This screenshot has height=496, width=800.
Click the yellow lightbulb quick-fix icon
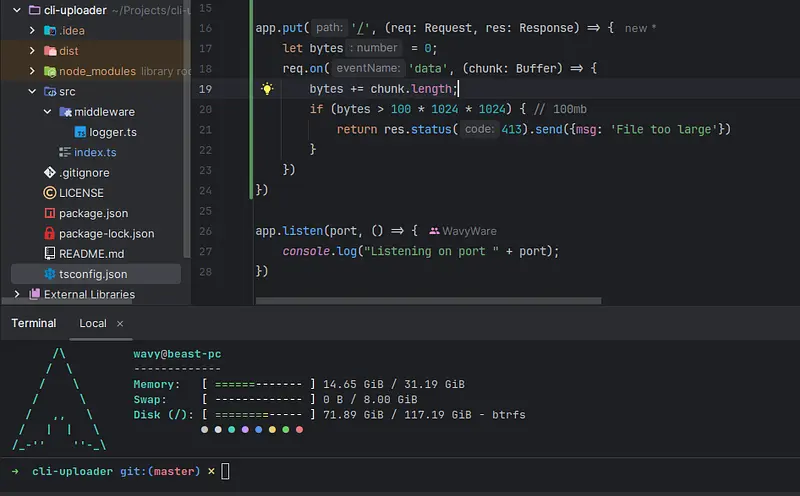click(267, 89)
